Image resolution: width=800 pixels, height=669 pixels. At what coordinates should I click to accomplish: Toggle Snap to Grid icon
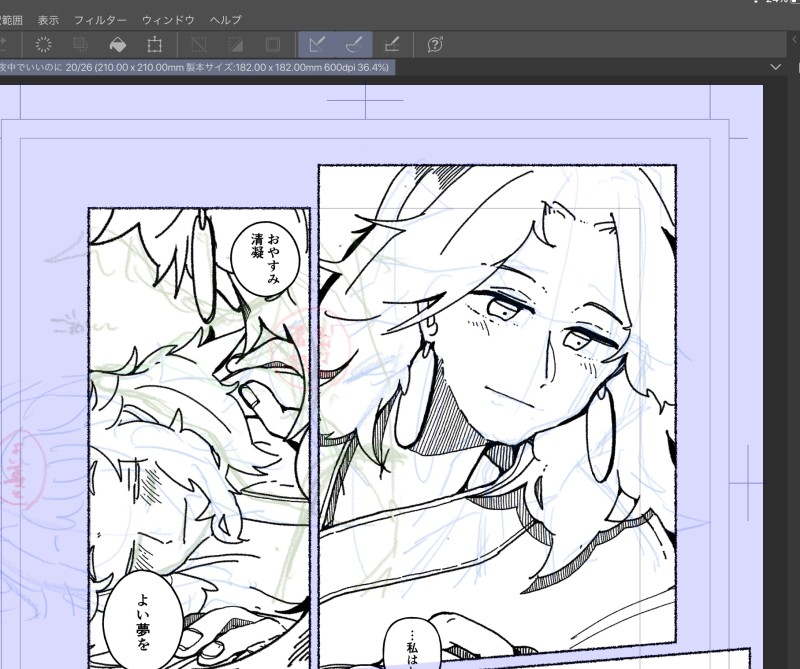392,45
